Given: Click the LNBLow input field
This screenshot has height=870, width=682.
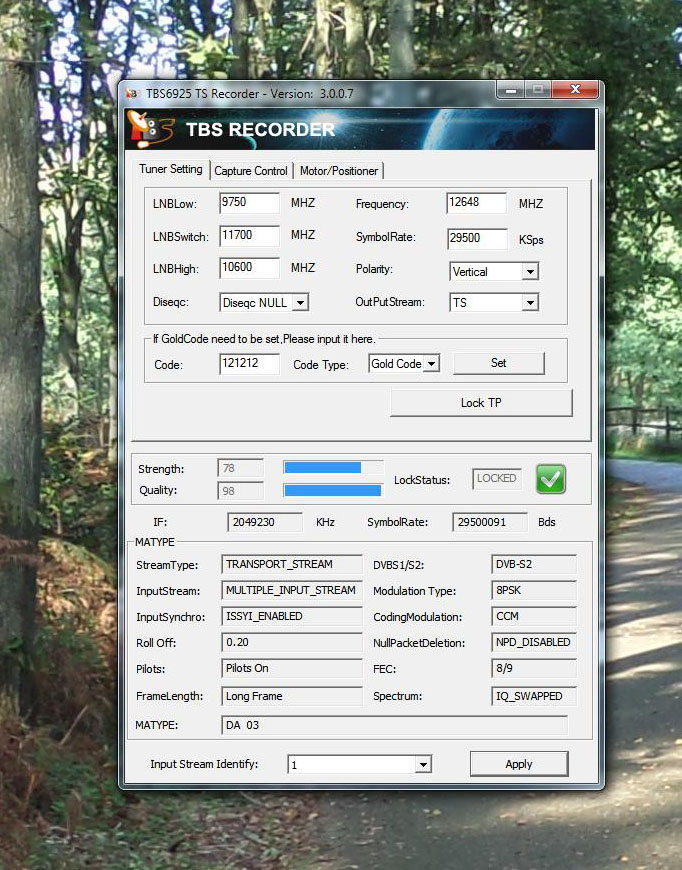Looking at the screenshot, I should pos(249,203).
